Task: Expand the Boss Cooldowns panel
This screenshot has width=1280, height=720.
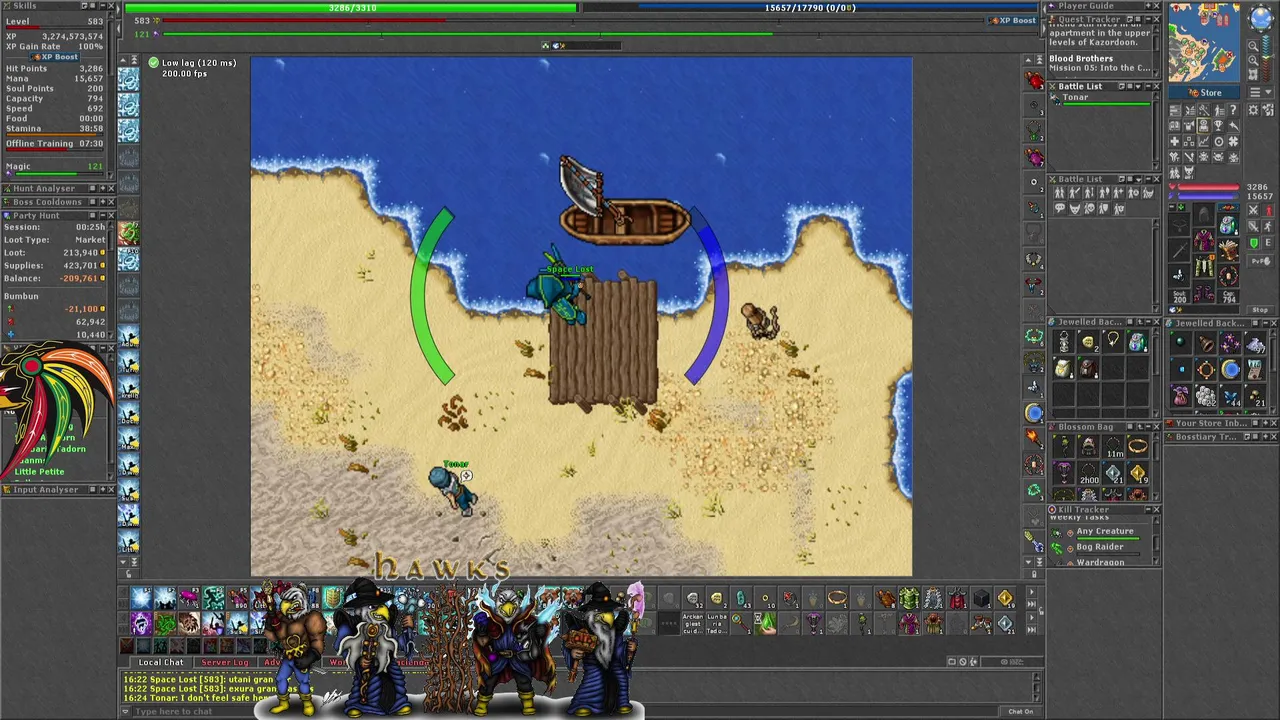Action: (x=103, y=202)
